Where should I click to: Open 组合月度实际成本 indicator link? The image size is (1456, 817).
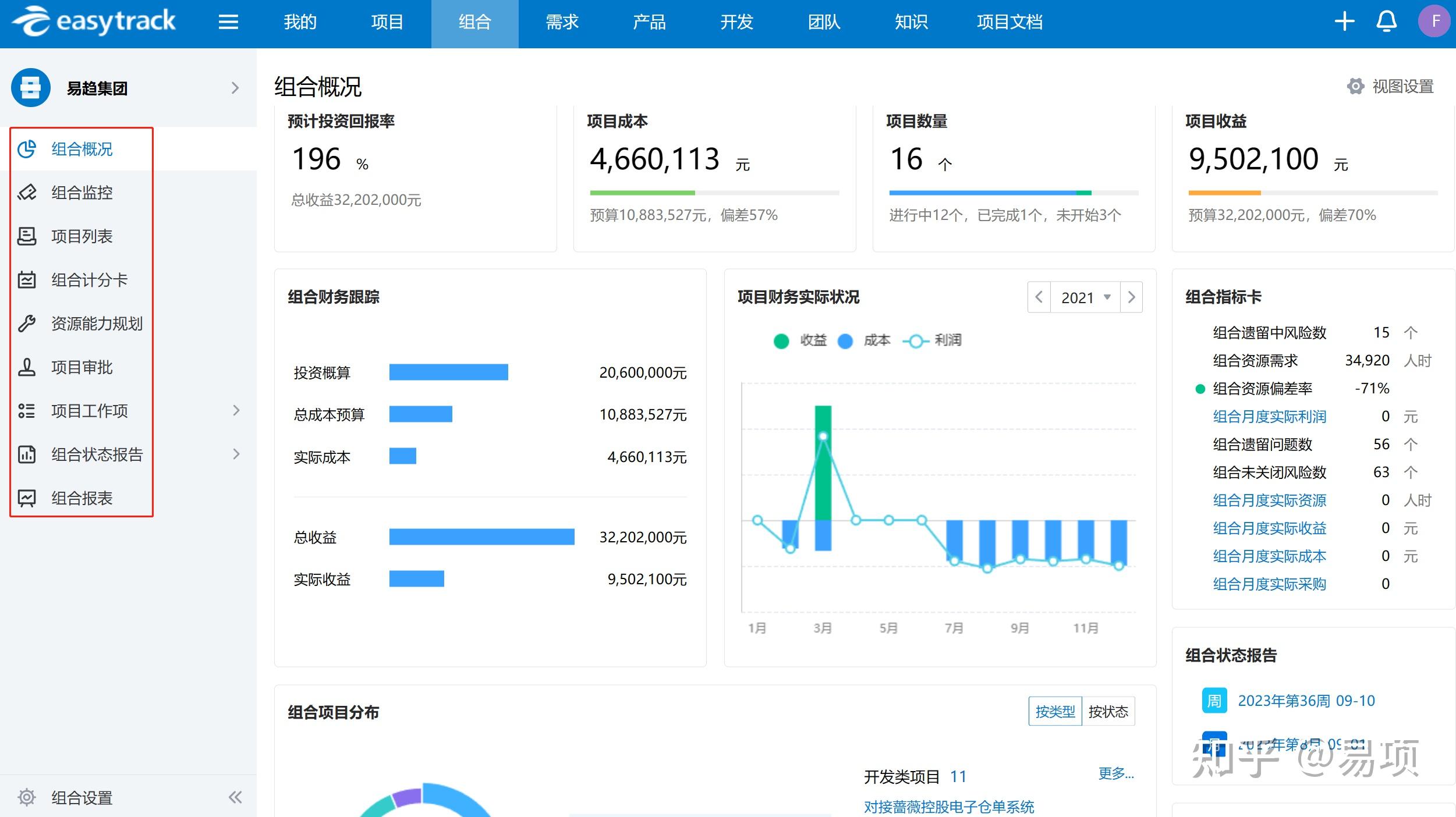[x=1270, y=556]
